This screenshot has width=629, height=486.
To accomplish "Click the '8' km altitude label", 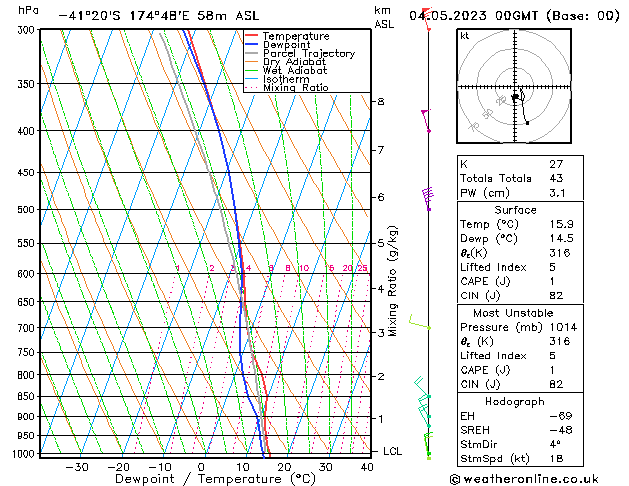I will 380,102.
